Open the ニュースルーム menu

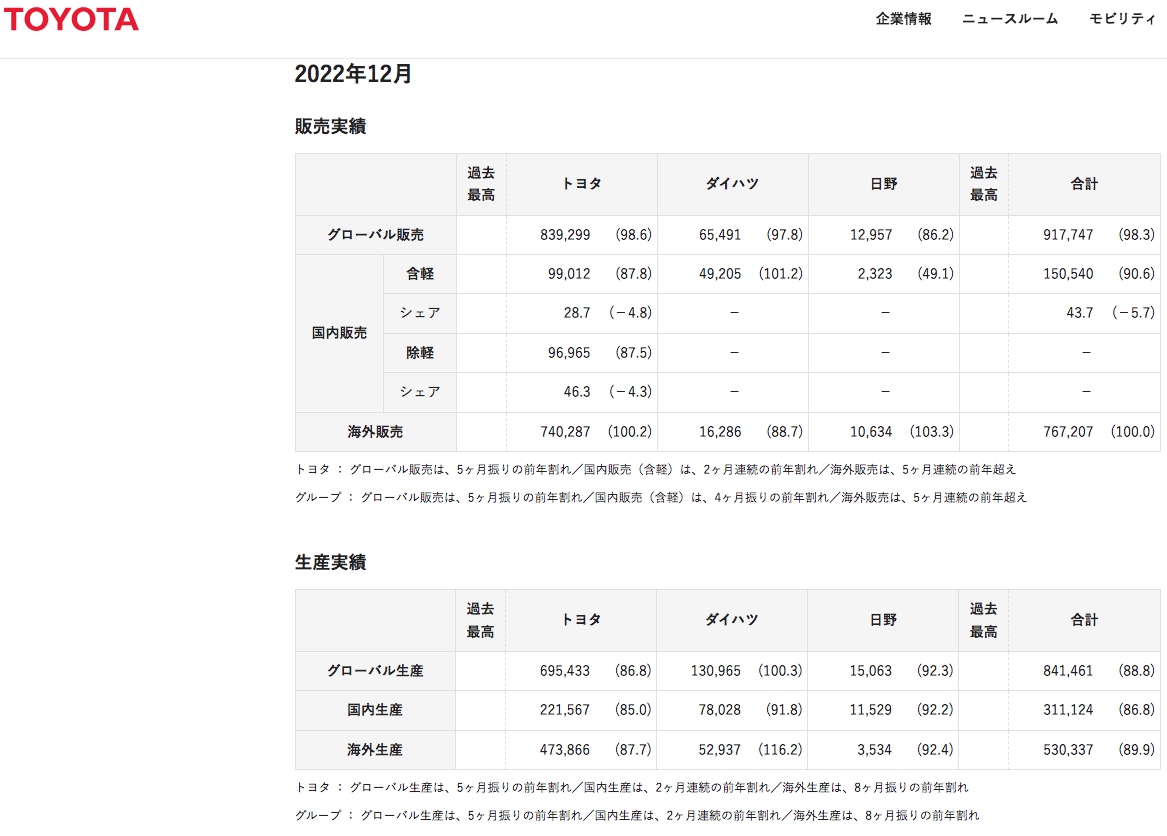(x=1010, y=19)
